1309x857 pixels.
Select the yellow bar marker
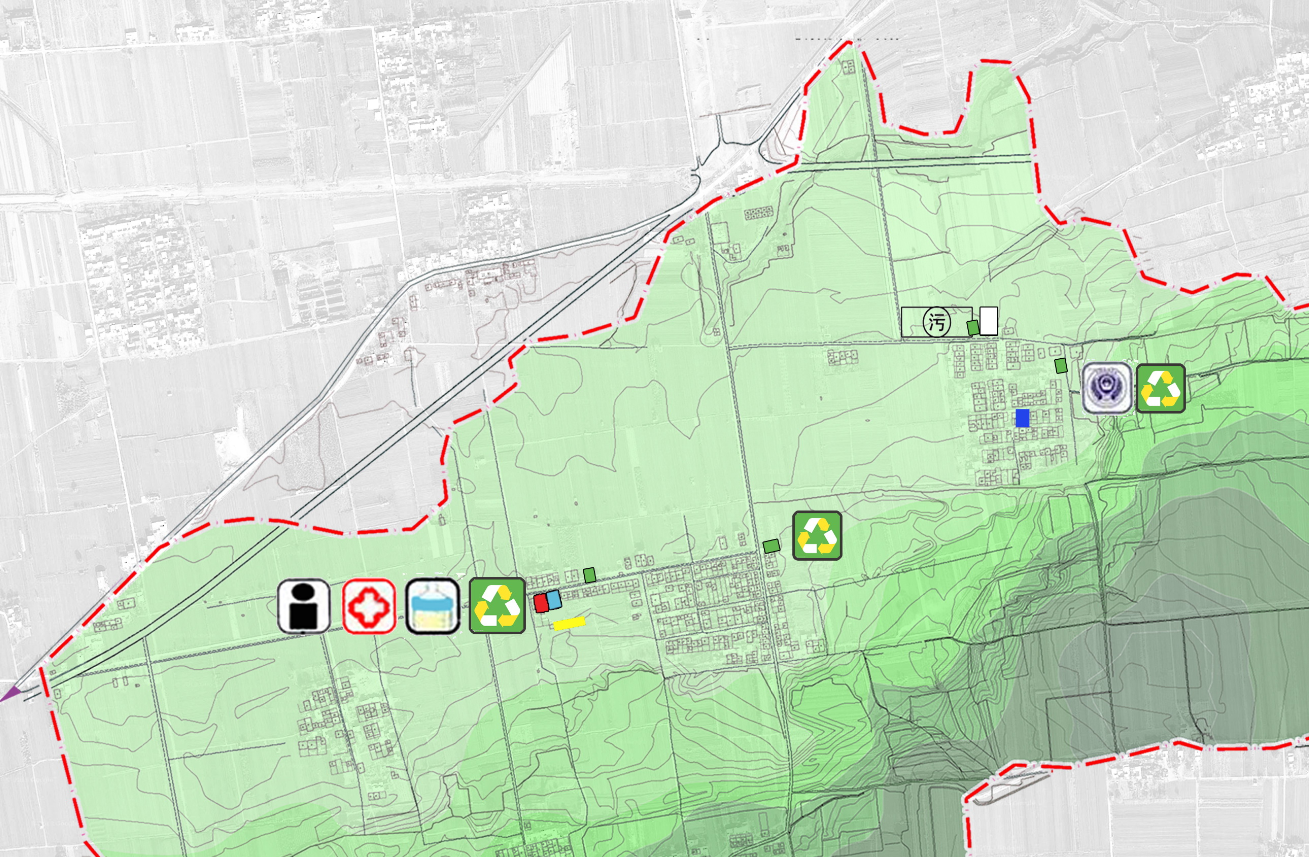(x=569, y=623)
